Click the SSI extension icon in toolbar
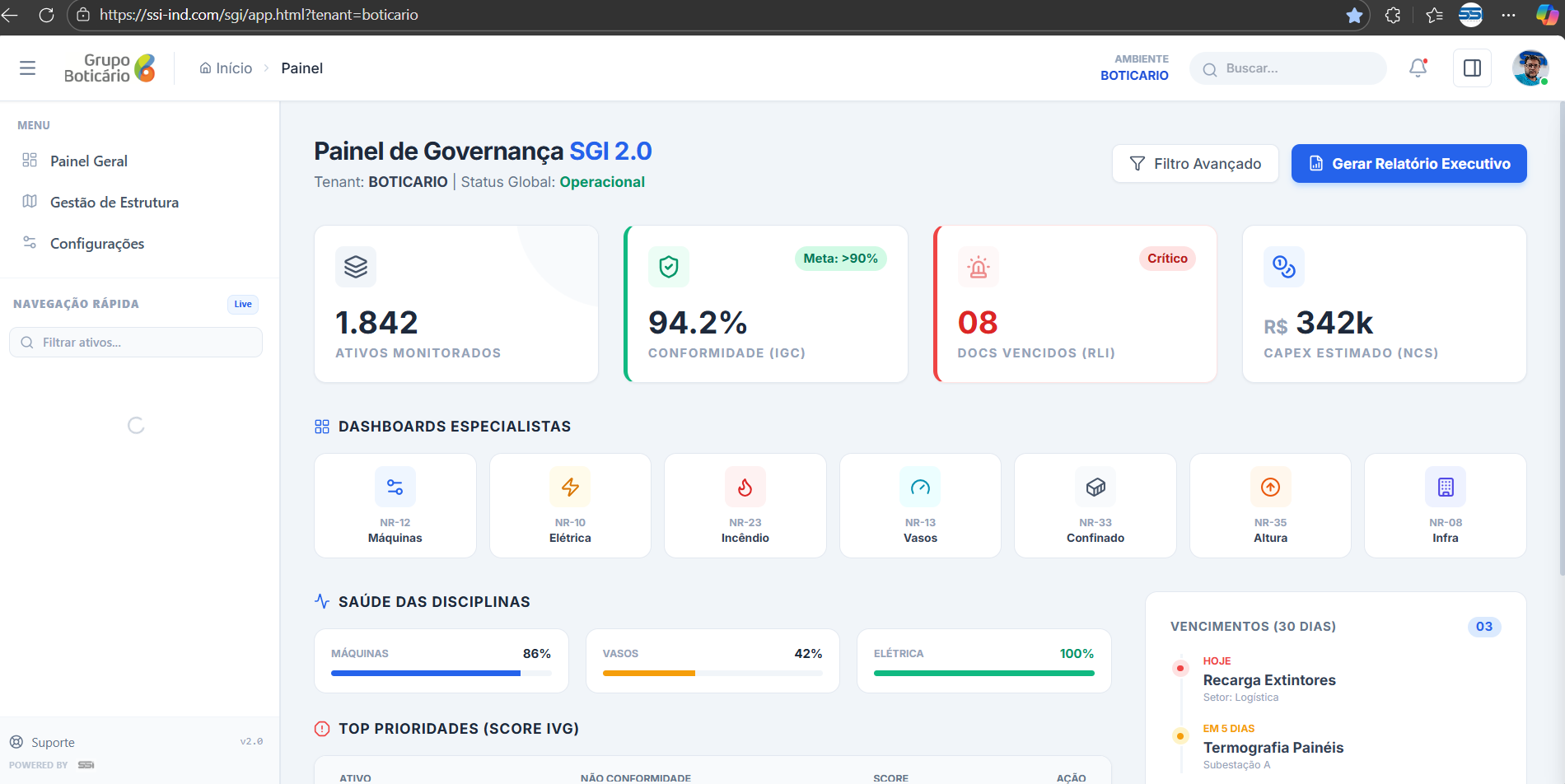1565x784 pixels. 1471,15
